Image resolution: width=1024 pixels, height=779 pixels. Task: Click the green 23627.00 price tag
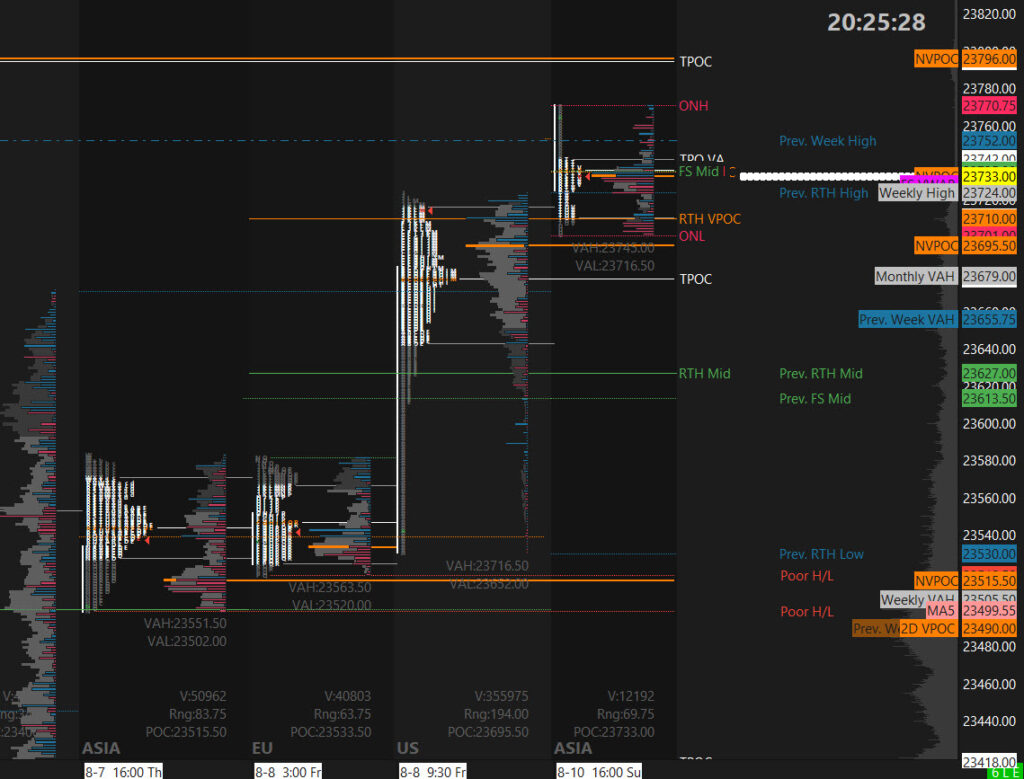point(989,373)
